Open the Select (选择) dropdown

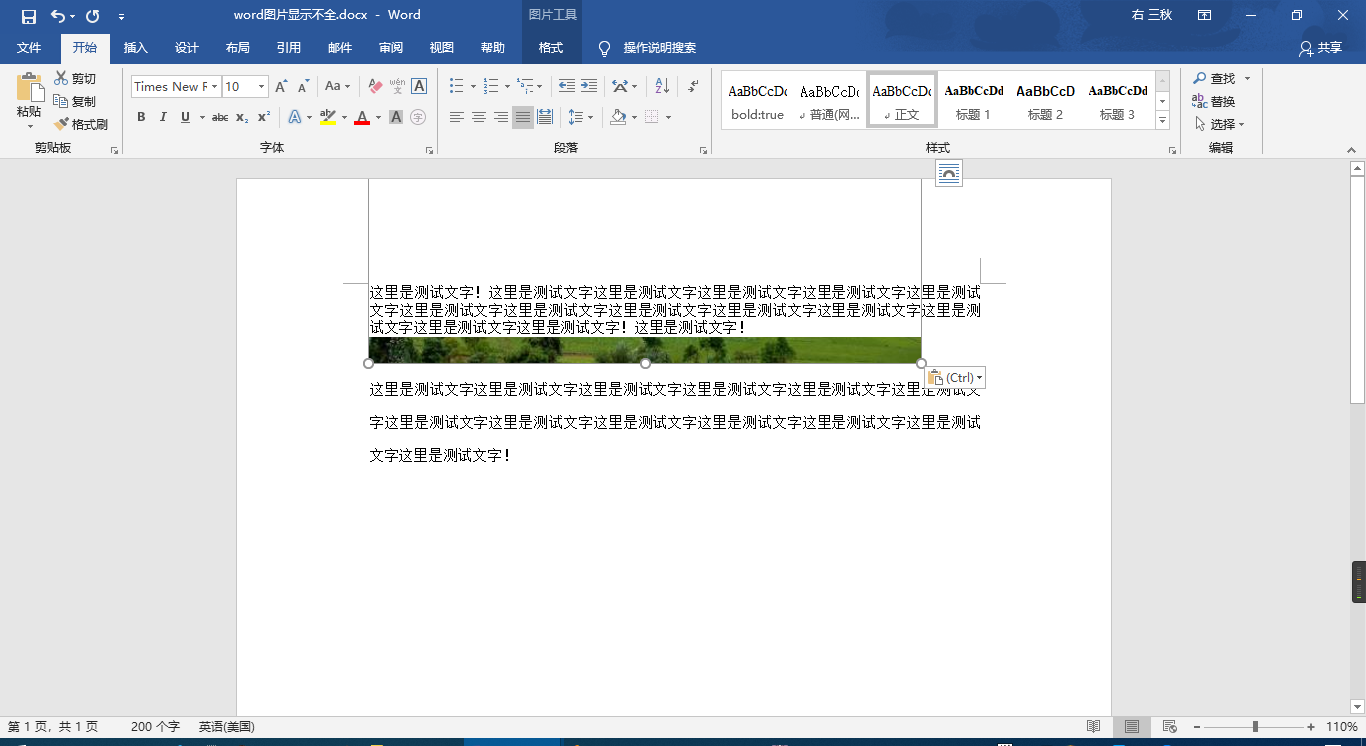click(x=1220, y=124)
